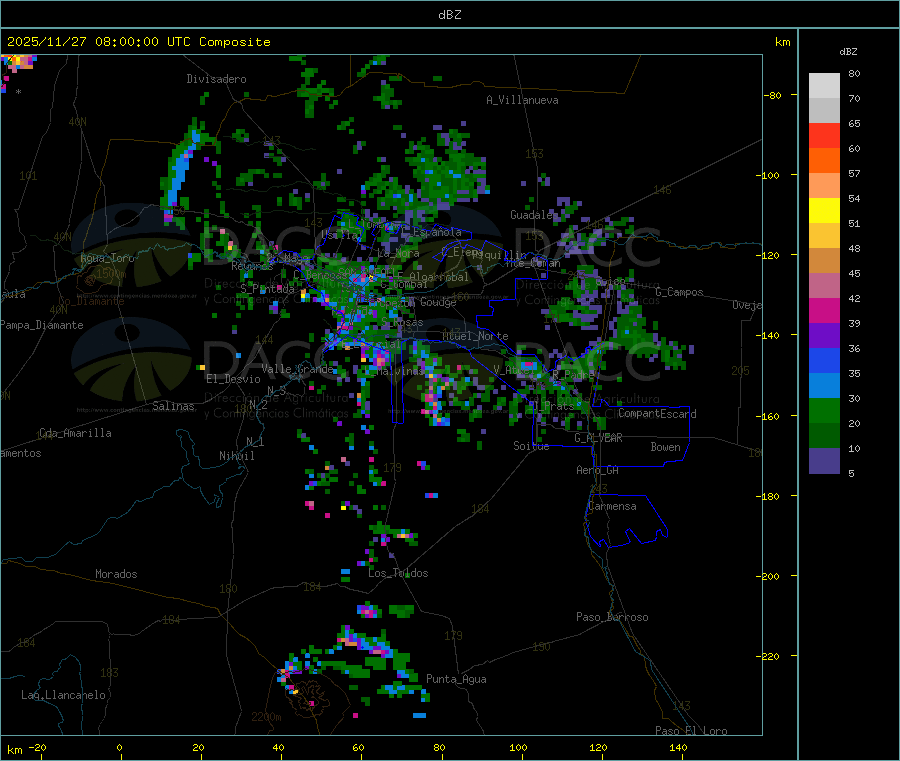The height and width of the screenshot is (761, 900).
Task: Select the 'Paso_Barroso' label
Action: point(612,617)
